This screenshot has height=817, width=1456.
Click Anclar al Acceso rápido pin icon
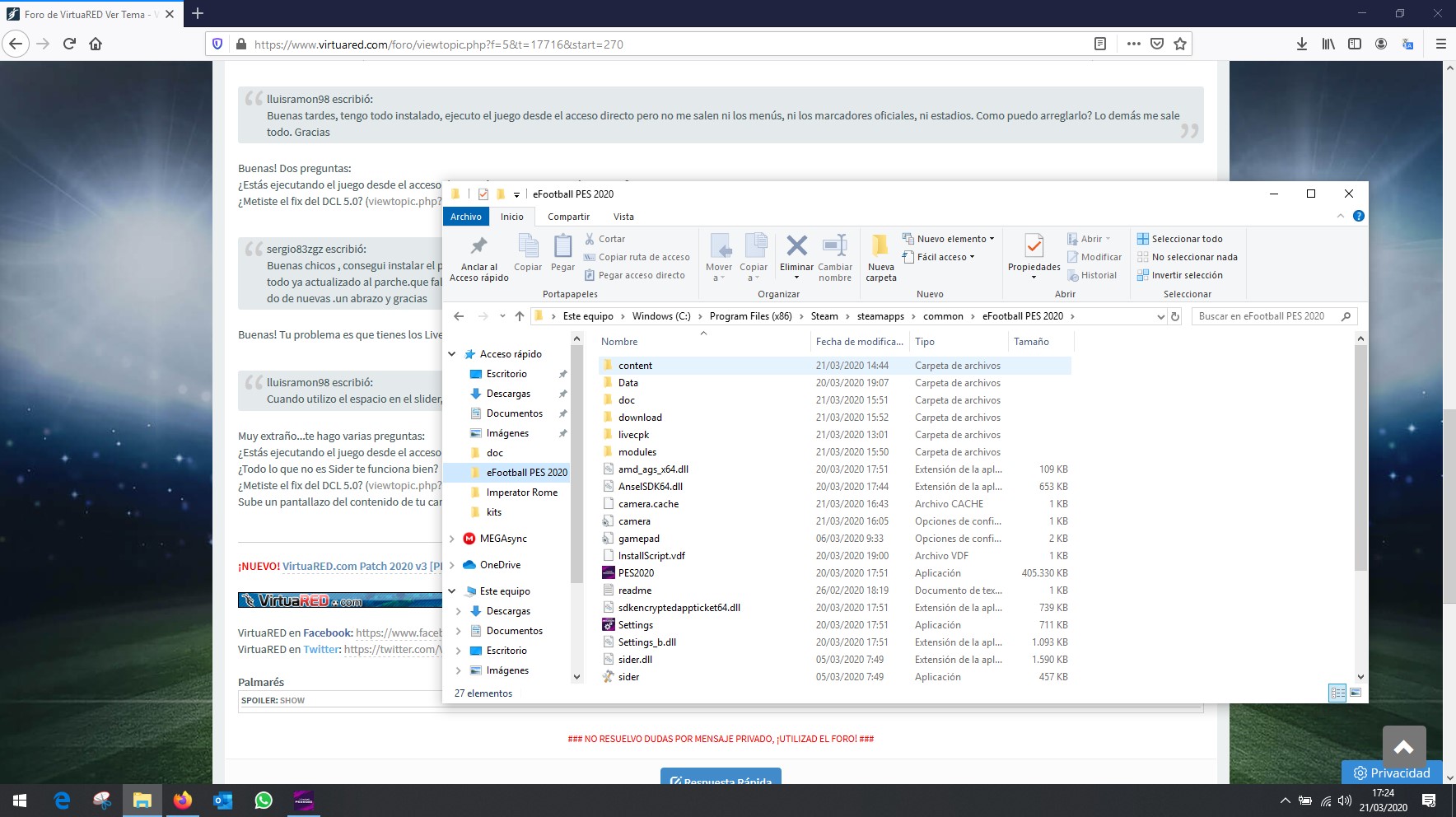tap(478, 245)
